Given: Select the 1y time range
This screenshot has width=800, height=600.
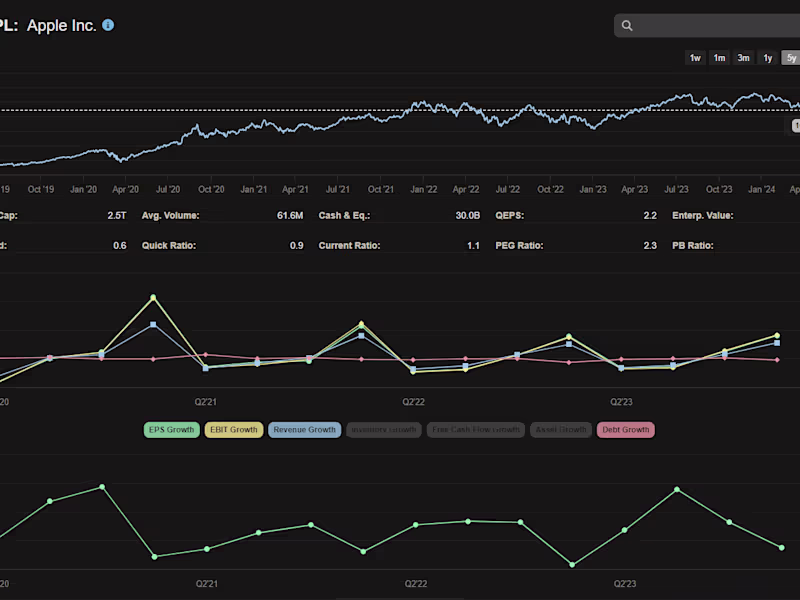Looking at the screenshot, I should coord(767,58).
